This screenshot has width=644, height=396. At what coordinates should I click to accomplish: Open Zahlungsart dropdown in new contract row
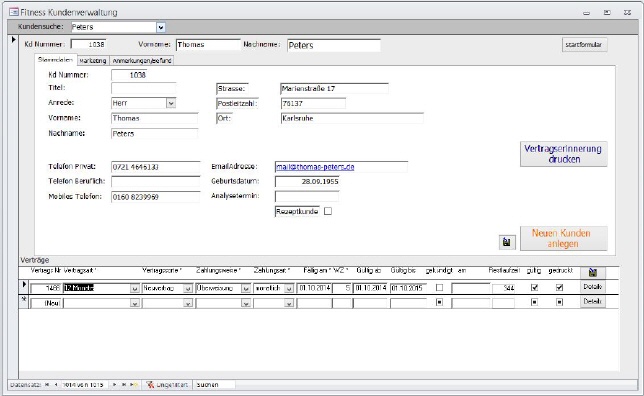289,304
